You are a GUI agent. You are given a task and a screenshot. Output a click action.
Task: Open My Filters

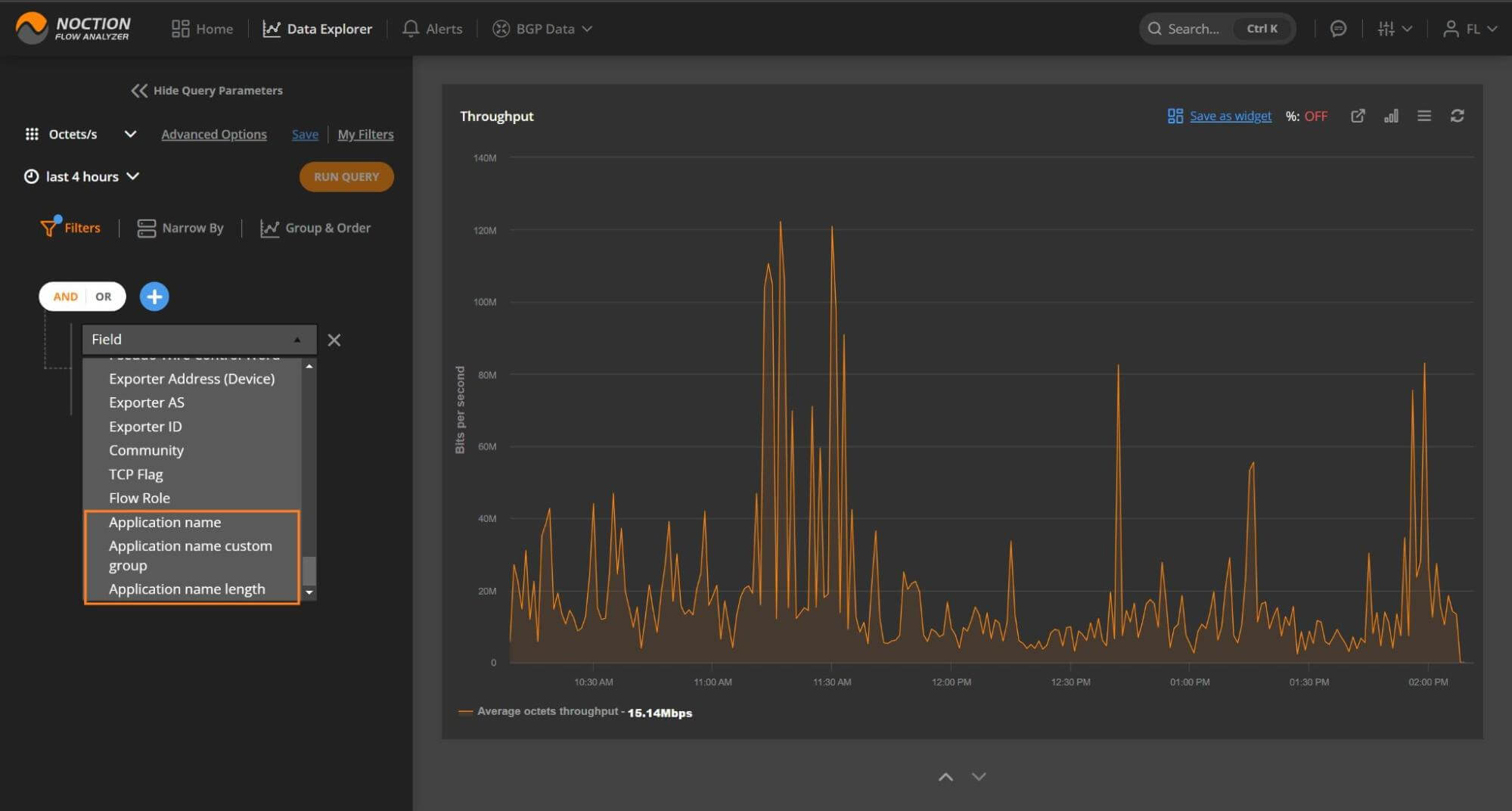[x=365, y=134]
